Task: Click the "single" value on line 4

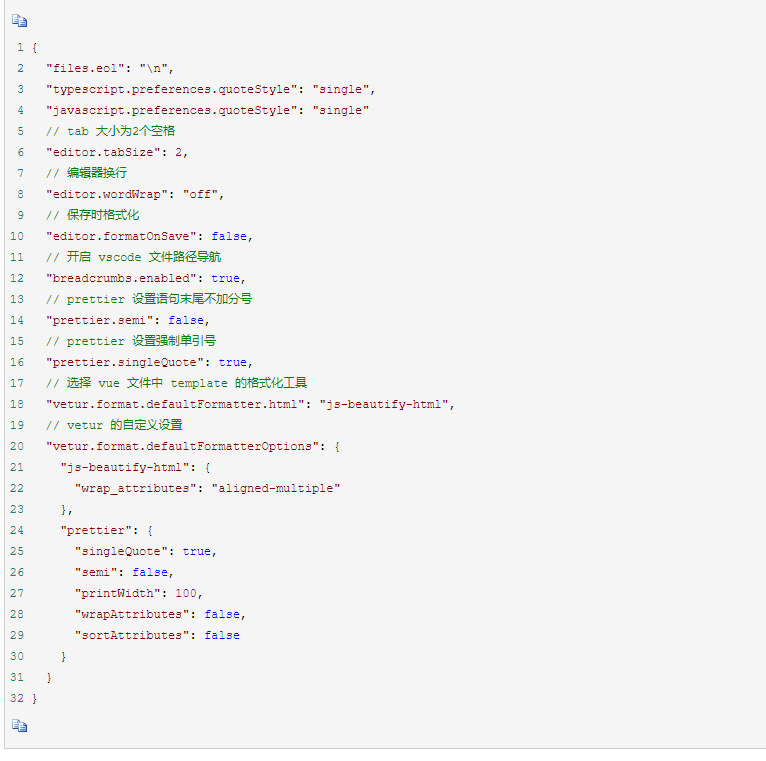Action: [340, 110]
